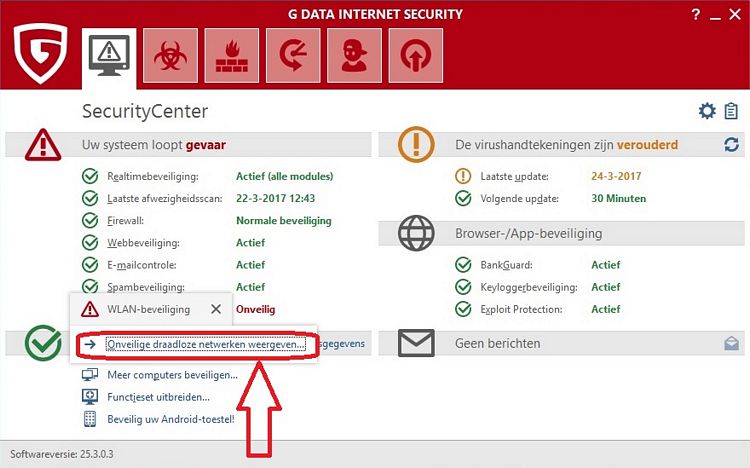
Task: Click the Spambeveiliging entry
Action: [x=145, y=287]
